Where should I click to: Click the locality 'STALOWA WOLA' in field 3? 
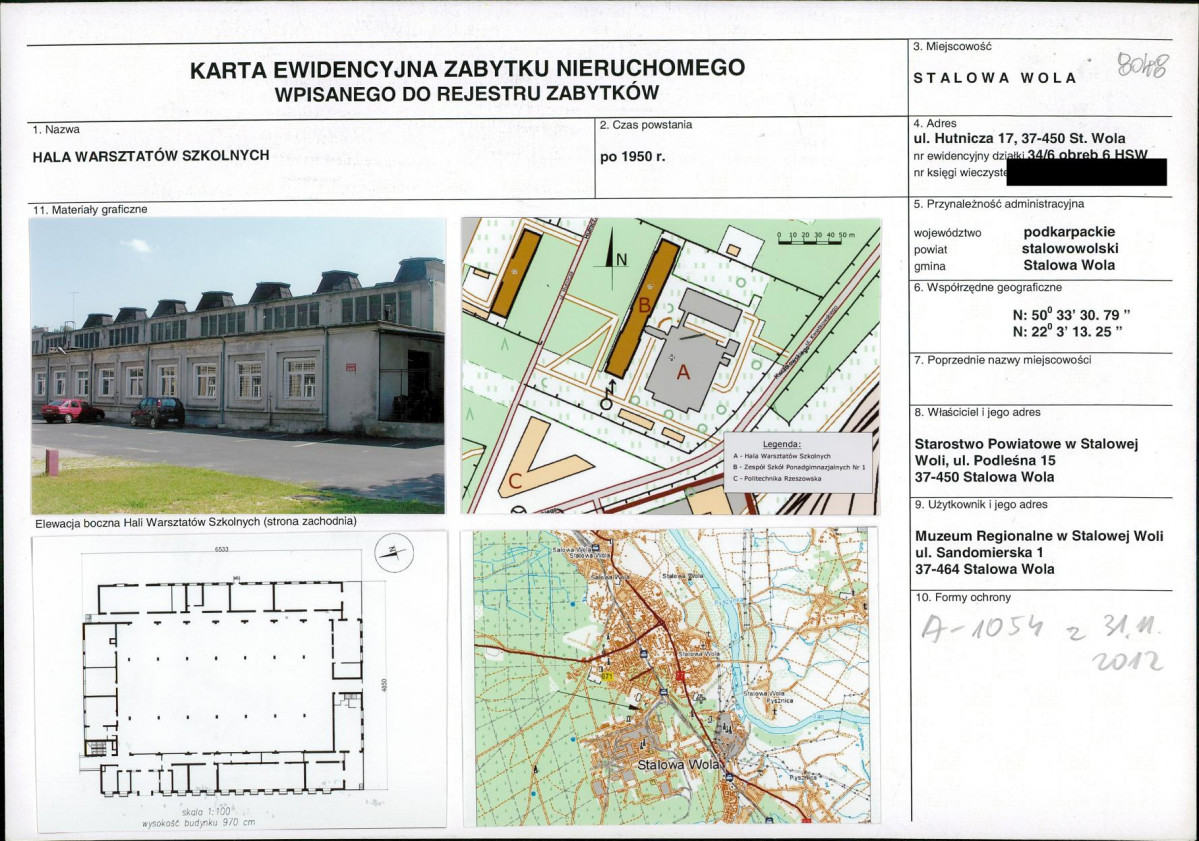(x=995, y=78)
